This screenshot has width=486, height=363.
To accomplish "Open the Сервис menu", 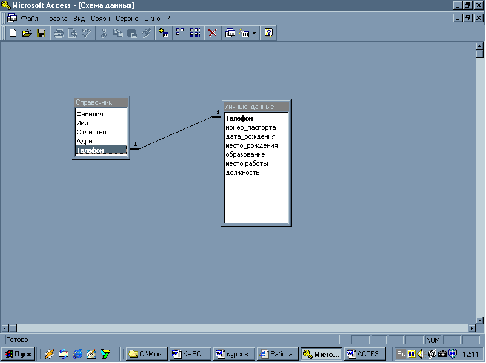I will pos(127,18).
